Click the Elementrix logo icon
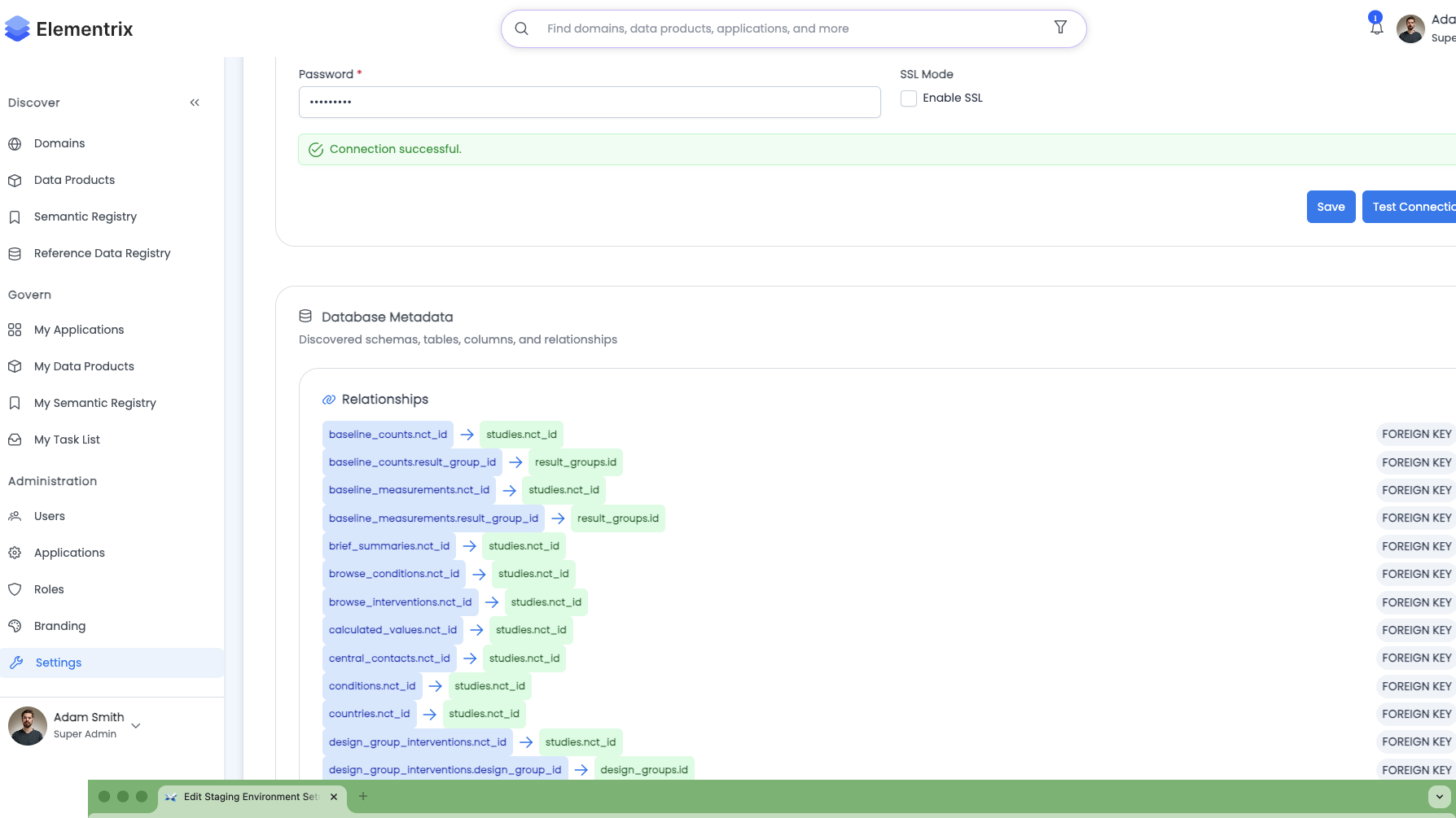1456x818 pixels. 17,29
